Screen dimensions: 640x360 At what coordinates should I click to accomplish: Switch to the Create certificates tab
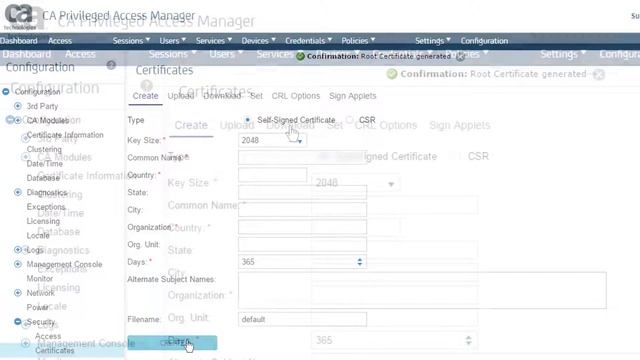[145, 96]
